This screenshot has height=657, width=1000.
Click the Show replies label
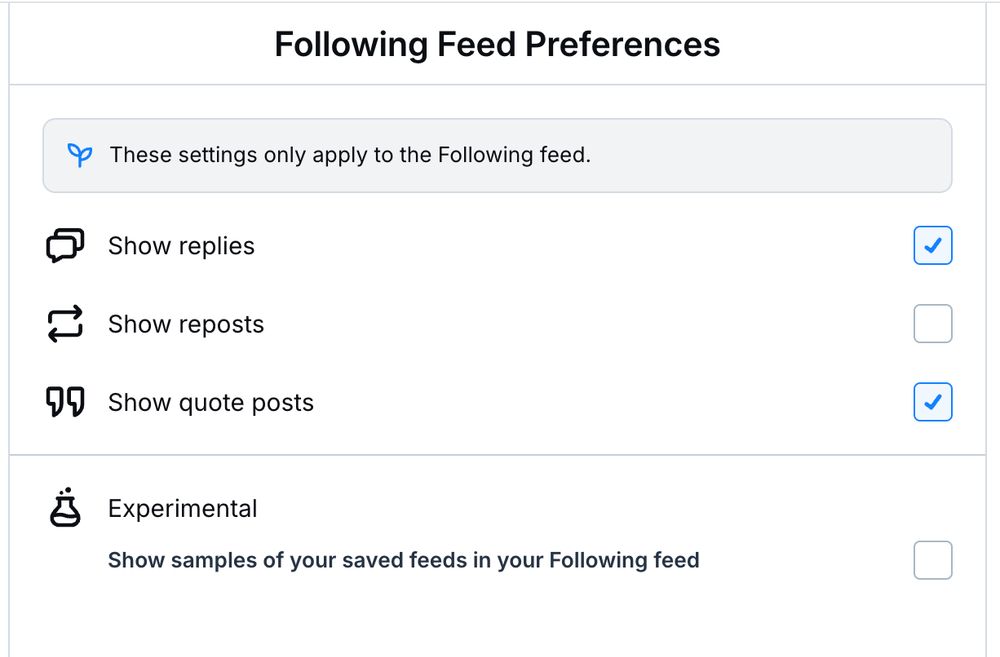(181, 246)
